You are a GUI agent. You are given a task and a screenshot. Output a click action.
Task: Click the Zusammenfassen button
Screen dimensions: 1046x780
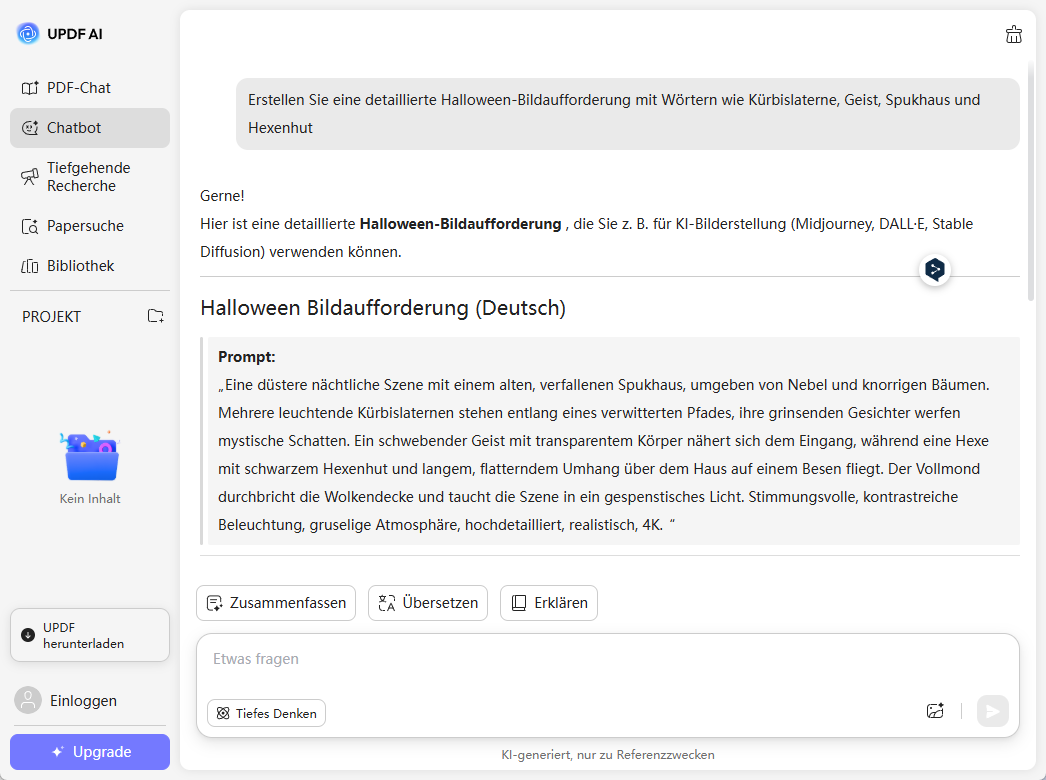[x=275, y=603]
